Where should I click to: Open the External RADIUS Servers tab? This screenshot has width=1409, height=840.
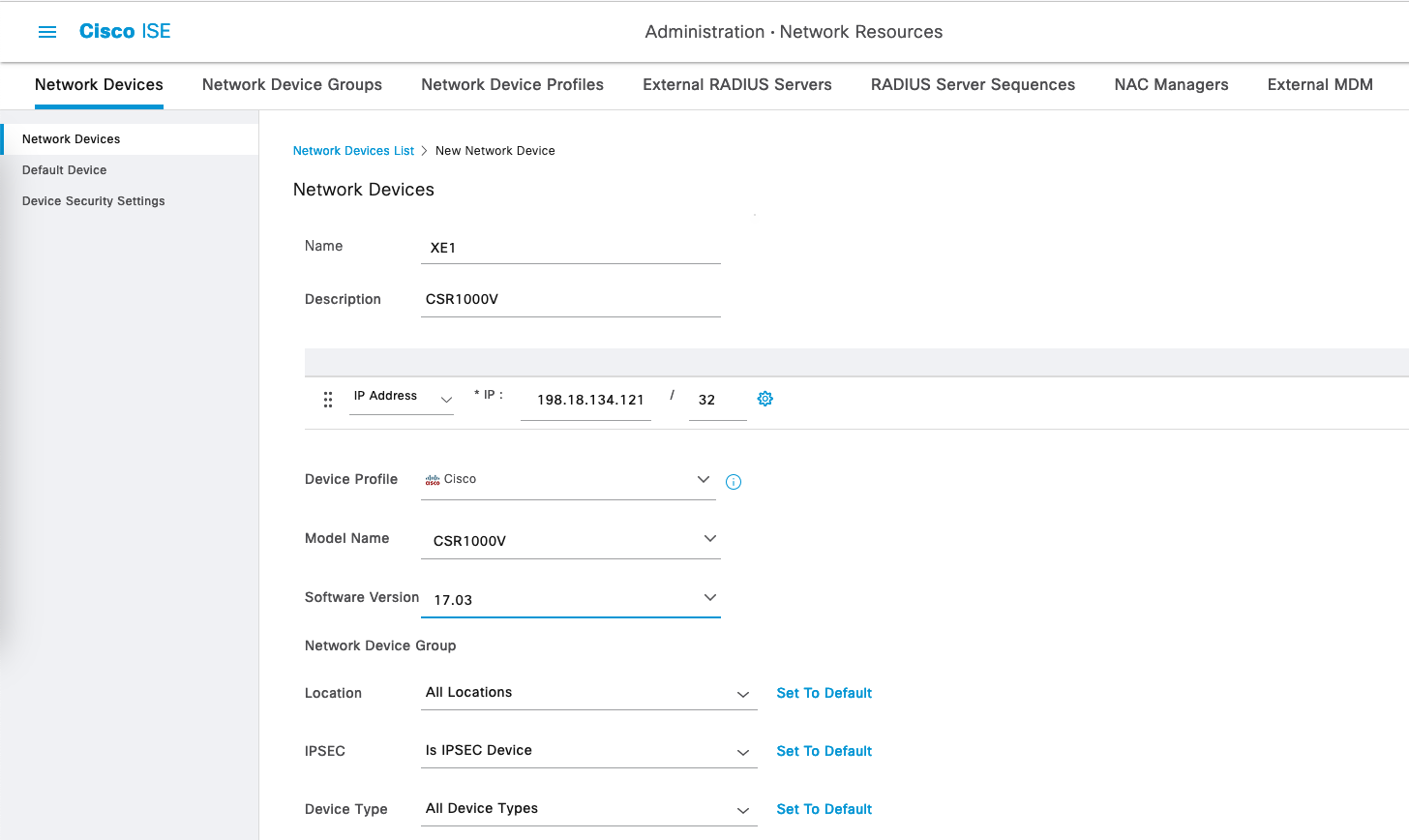[x=737, y=84]
